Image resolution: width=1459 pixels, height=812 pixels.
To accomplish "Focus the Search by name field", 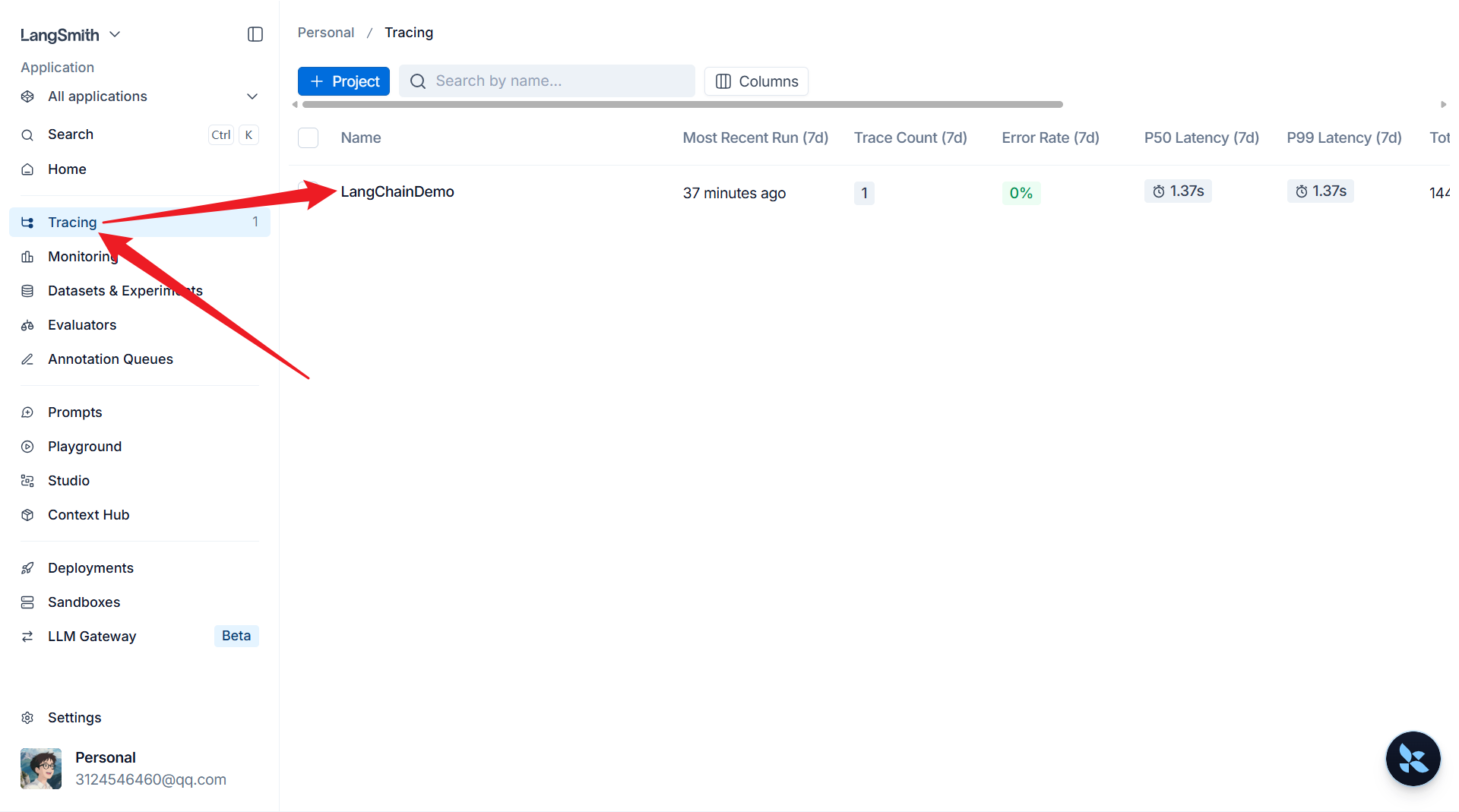I will tap(547, 81).
